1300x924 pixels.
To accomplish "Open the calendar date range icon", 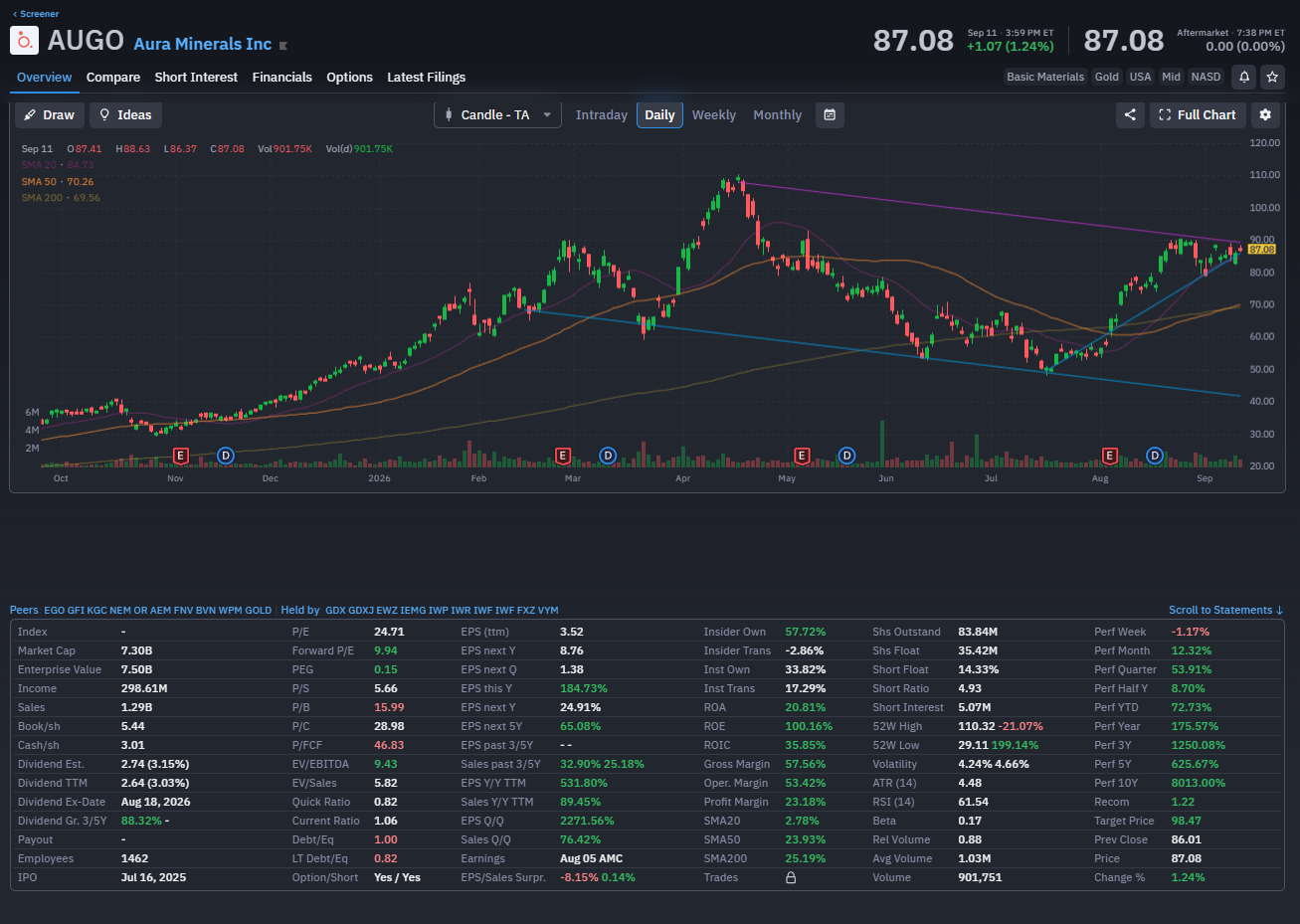I will coord(830,114).
